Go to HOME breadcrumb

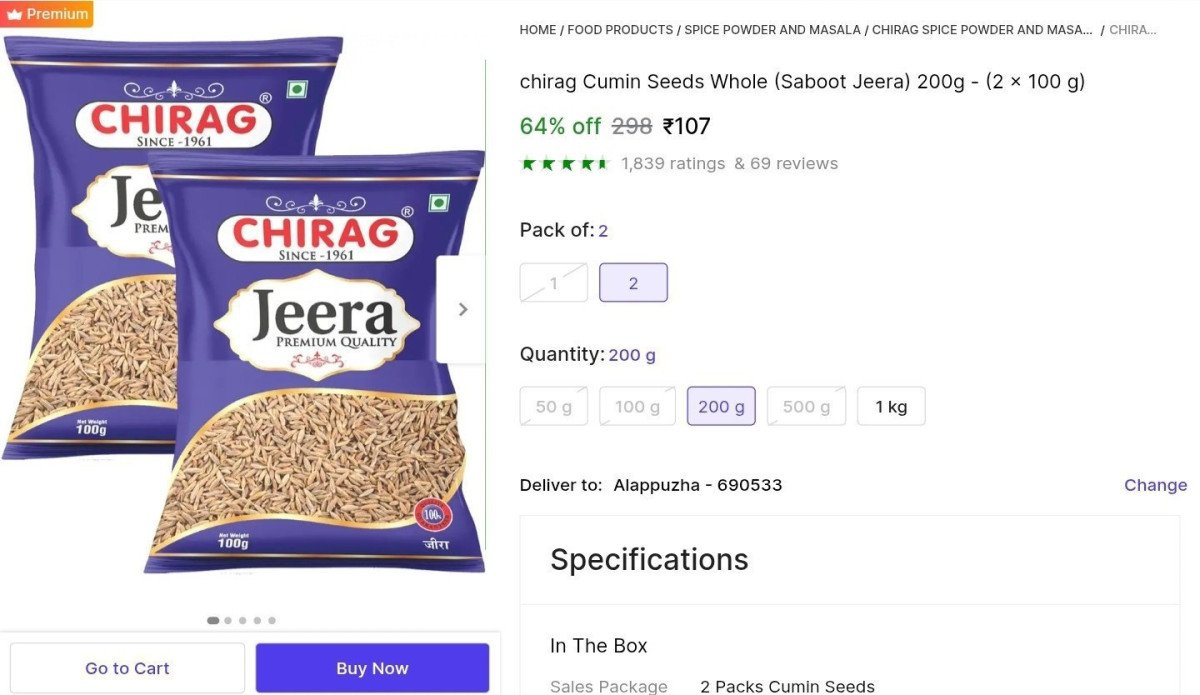pyautogui.click(x=538, y=30)
